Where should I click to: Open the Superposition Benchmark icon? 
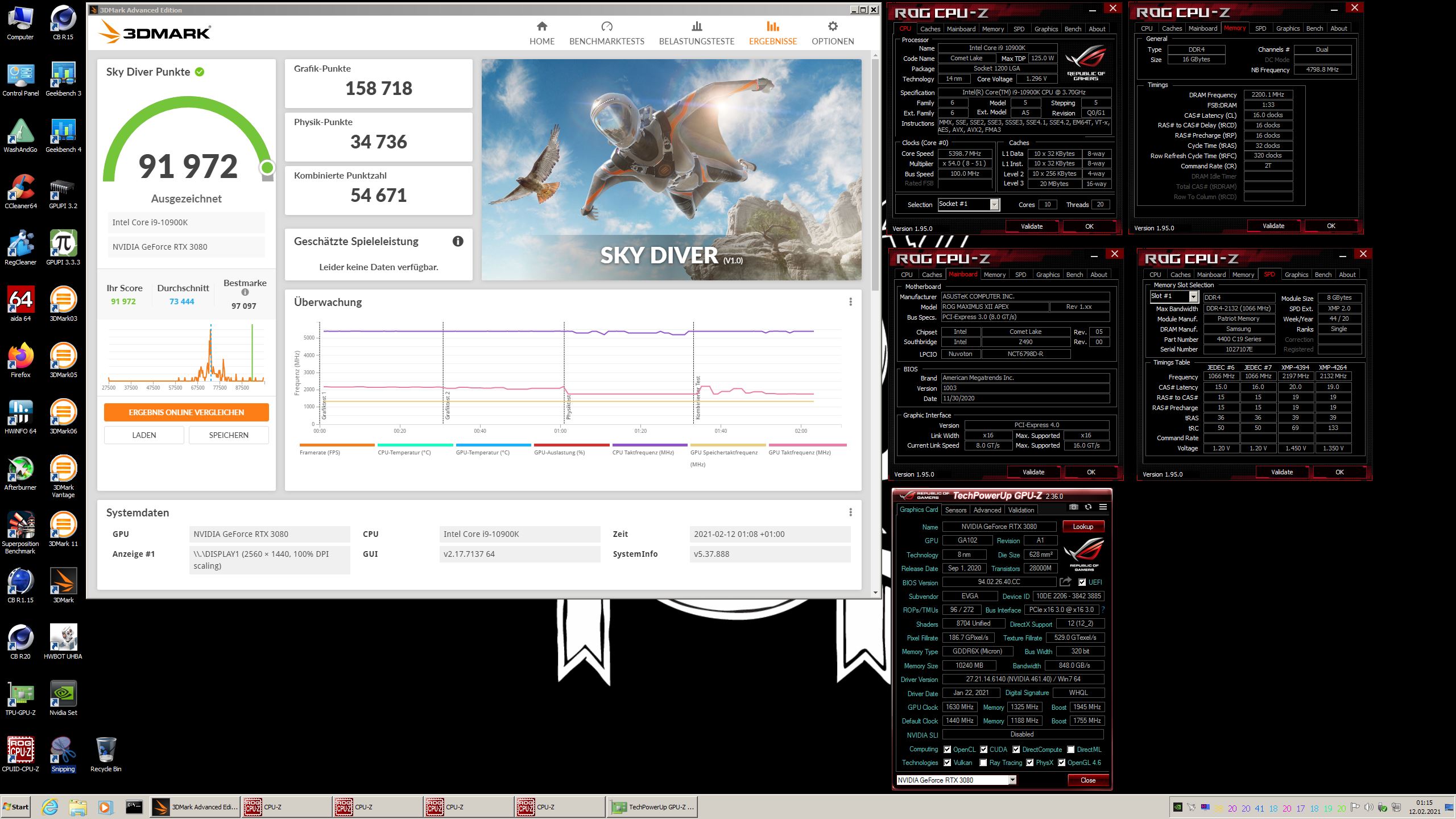pos(20,532)
